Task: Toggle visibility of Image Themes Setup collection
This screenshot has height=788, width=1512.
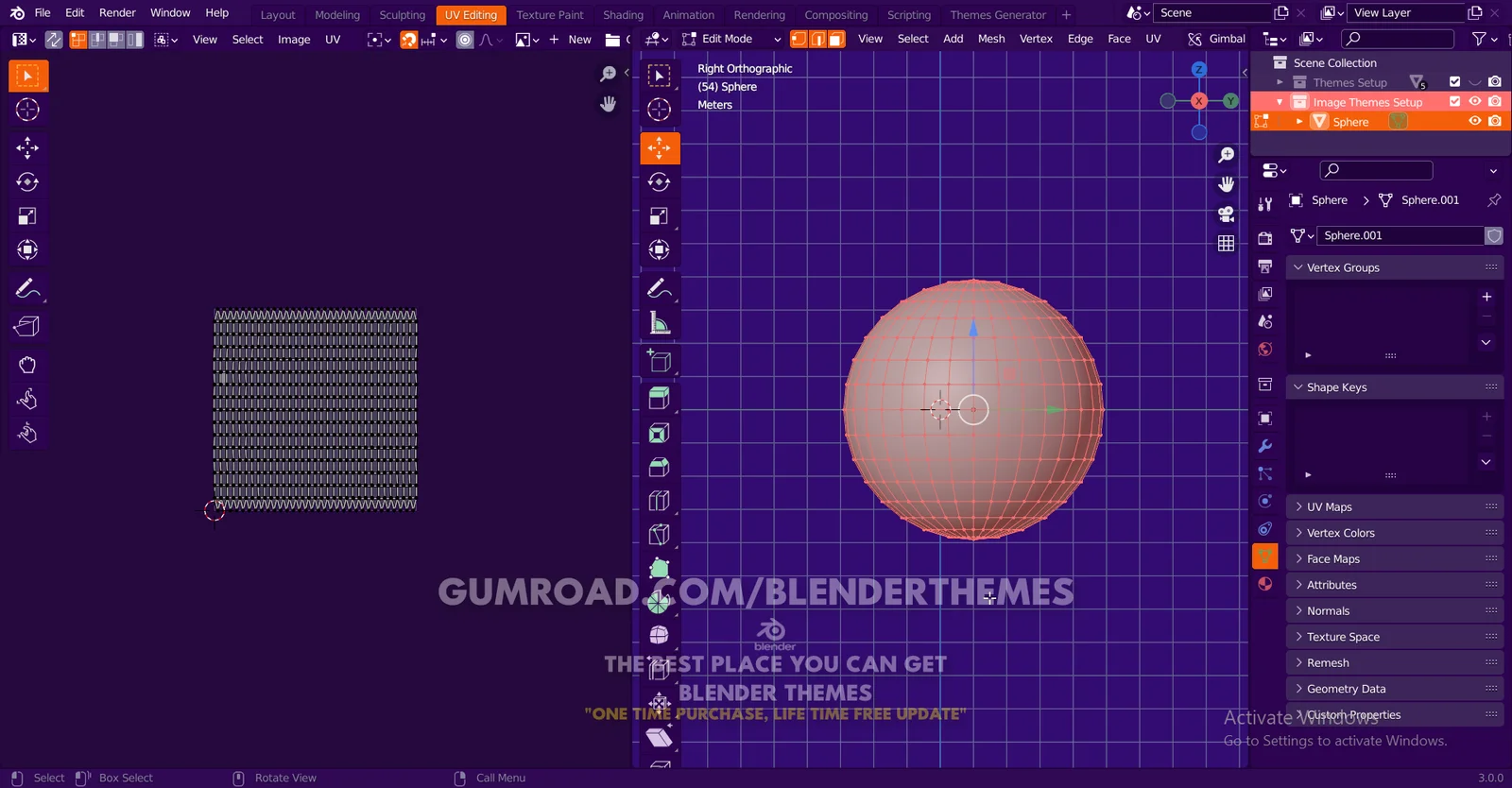Action: [x=1474, y=101]
